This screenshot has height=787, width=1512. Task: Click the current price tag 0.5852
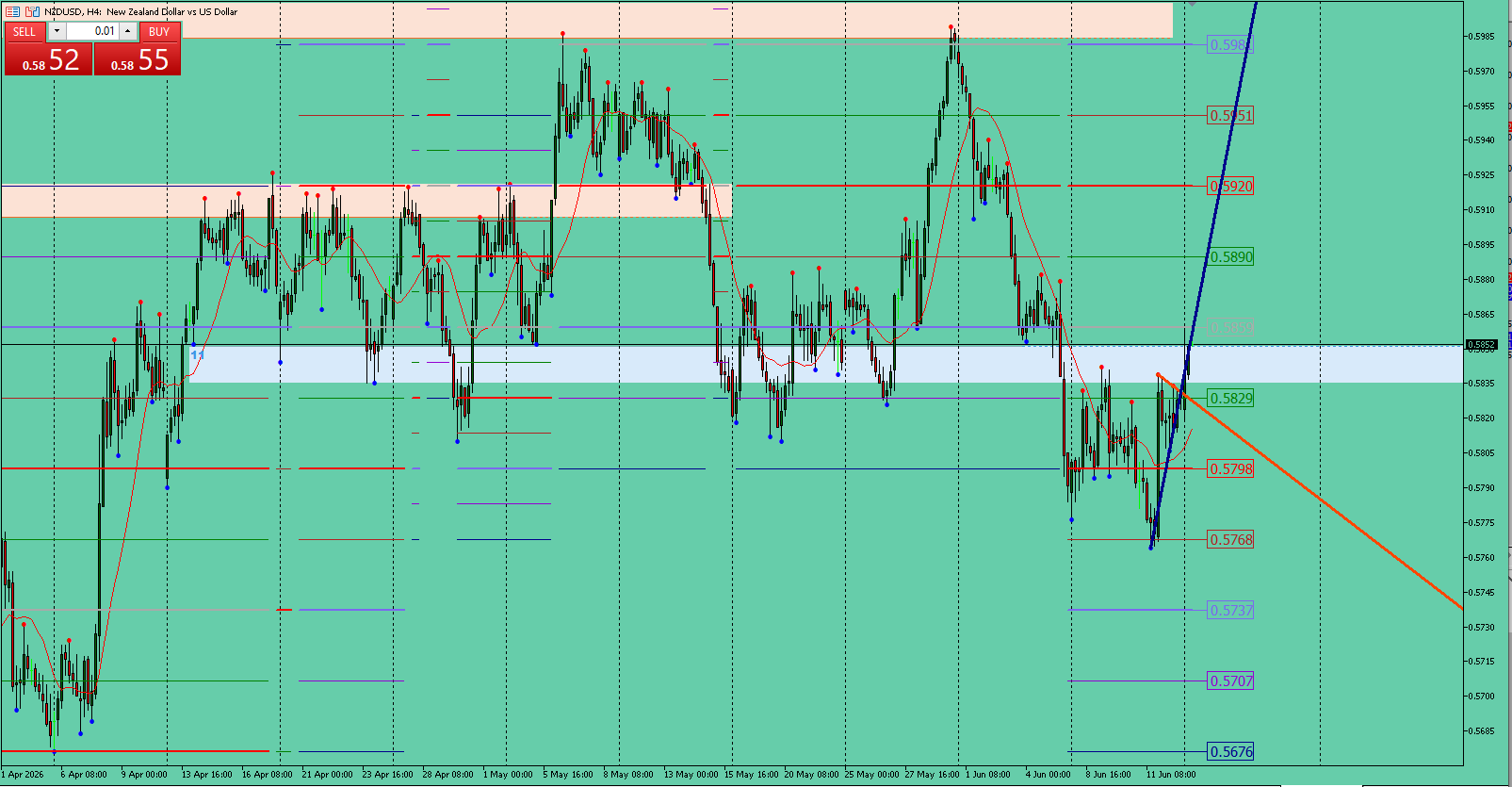(1482, 345)
